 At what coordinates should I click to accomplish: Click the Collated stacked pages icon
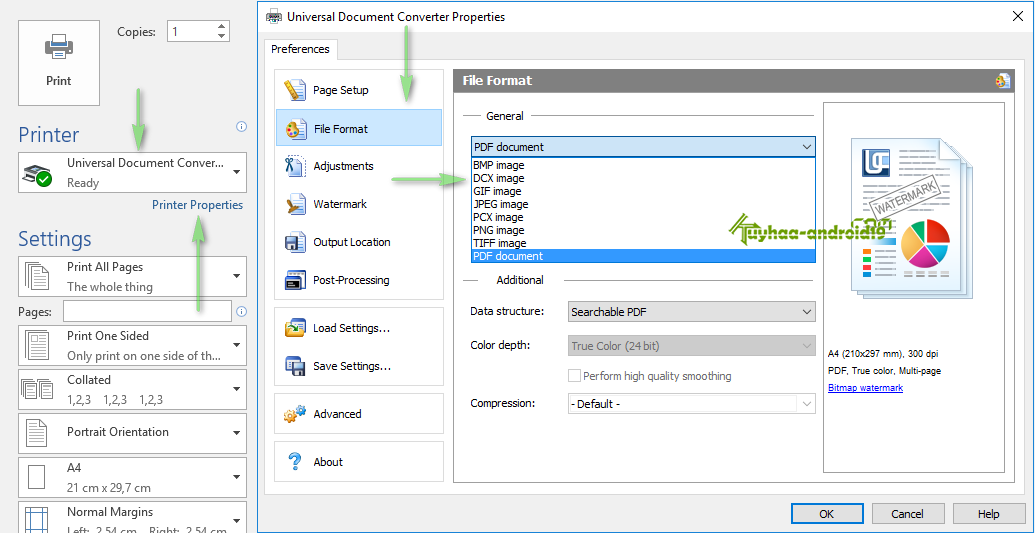point(37,388)
